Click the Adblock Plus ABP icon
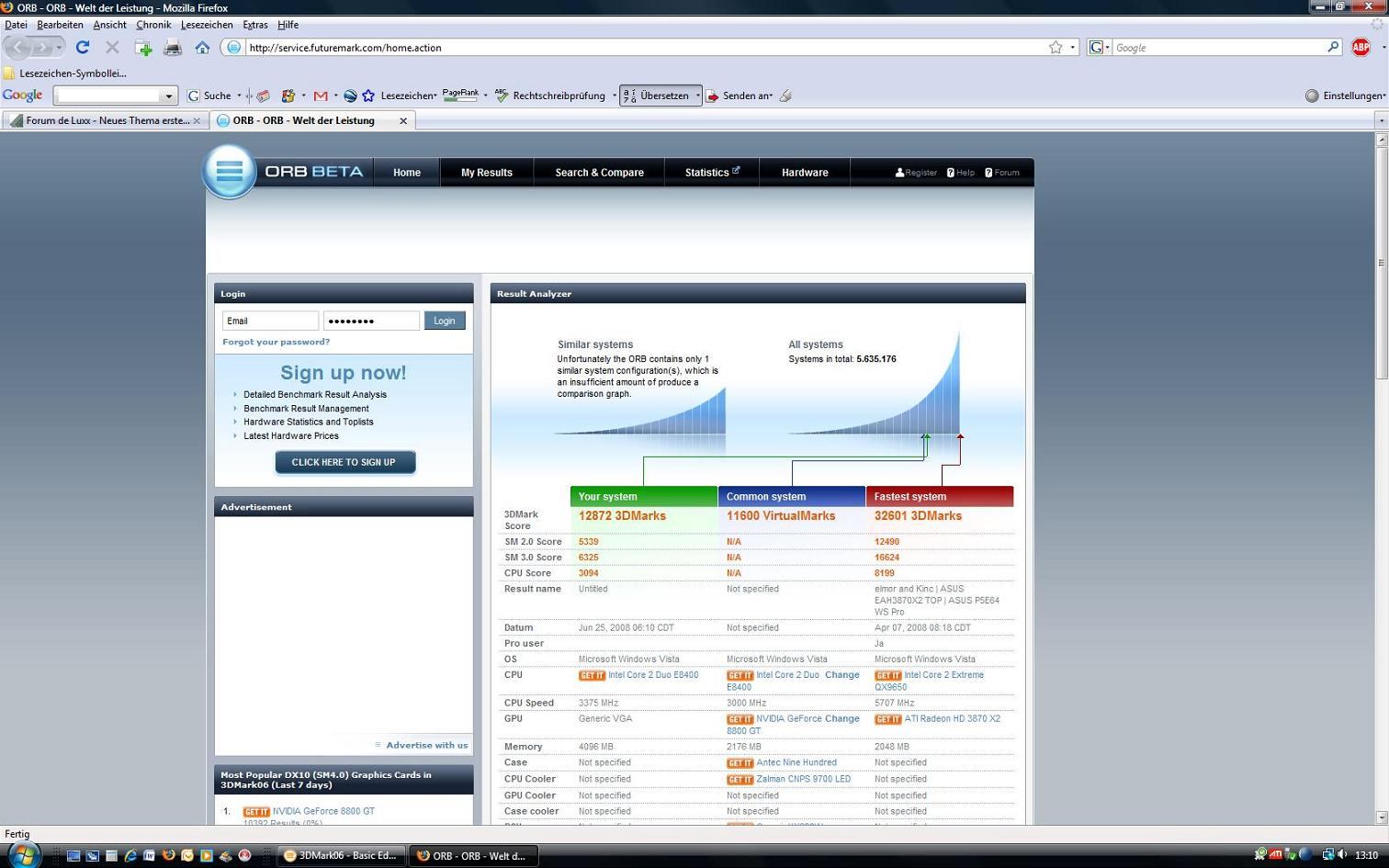 point(1361,48)
